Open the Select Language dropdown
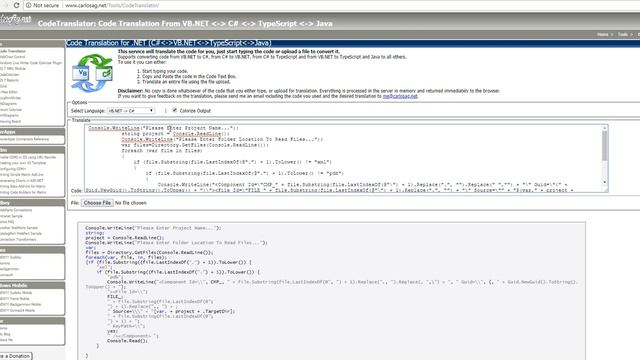This screenshot has height=360, width=640. click(x=131, y=111)
